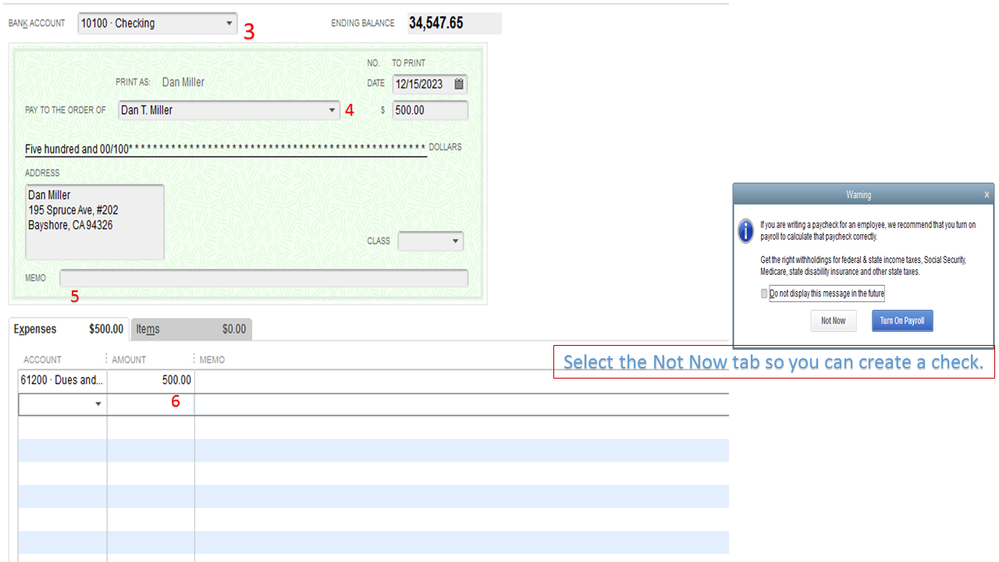Click the Not Now button in Warning dialog

(833, 321)
